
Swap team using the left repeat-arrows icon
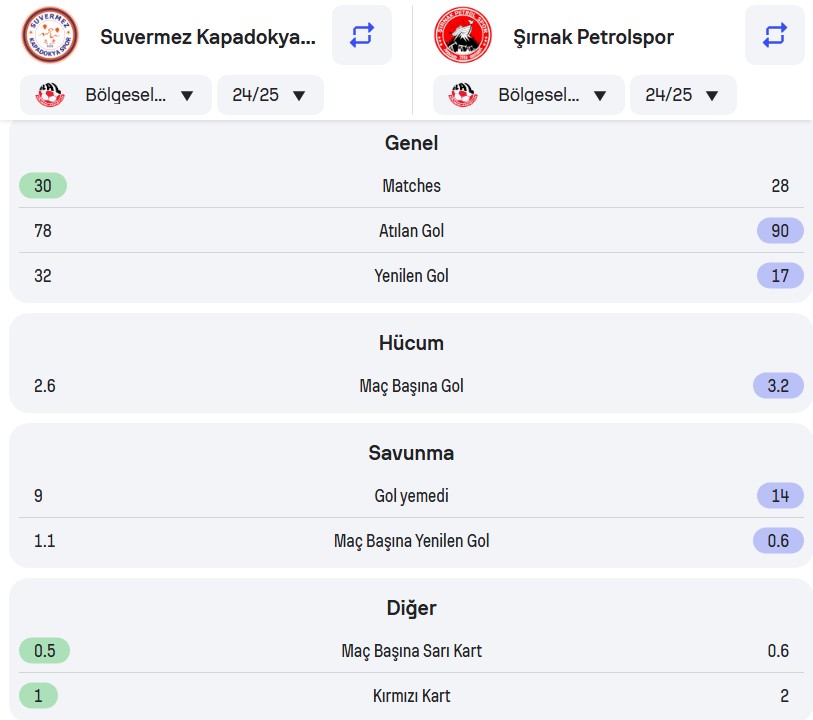click(361, 35)
